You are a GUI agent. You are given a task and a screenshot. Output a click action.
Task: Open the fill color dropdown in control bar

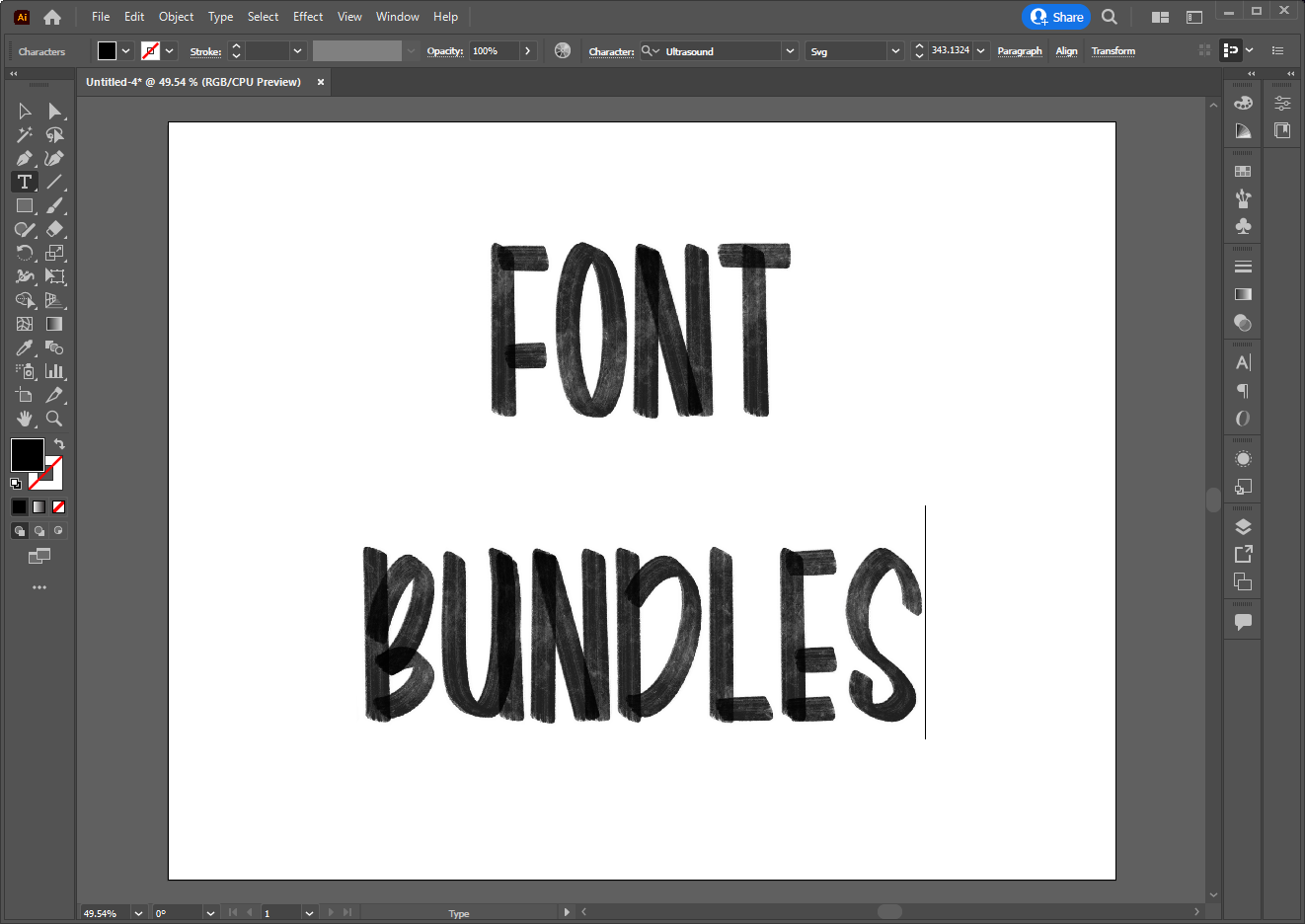click(125, 50)
